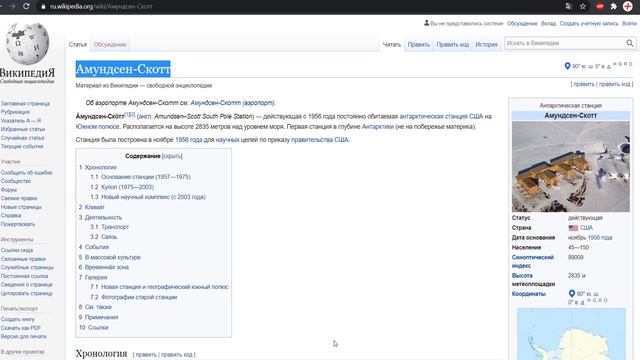Click the USA flag icon in infobox
640x360 pixels.
pyautogui.click(x=573, y=228)
